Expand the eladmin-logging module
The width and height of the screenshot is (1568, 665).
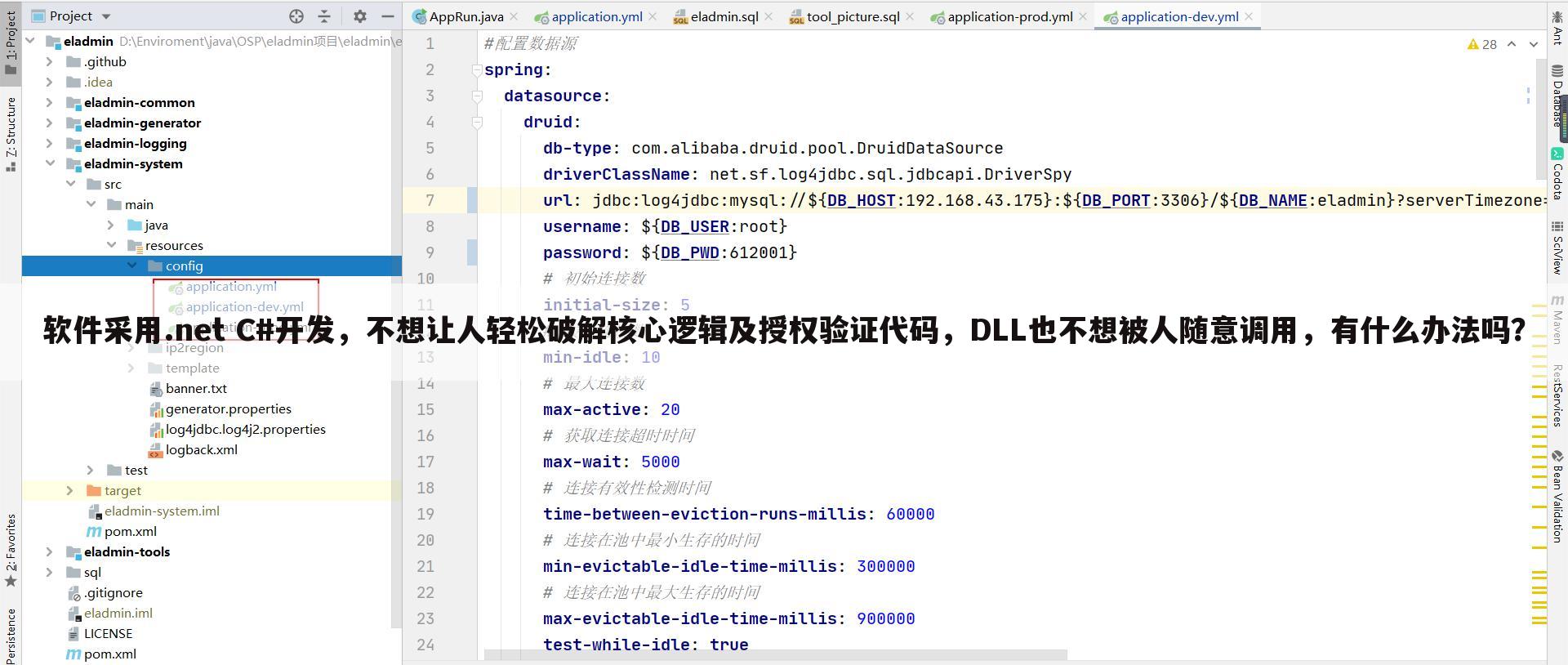(x=50, y=143)
